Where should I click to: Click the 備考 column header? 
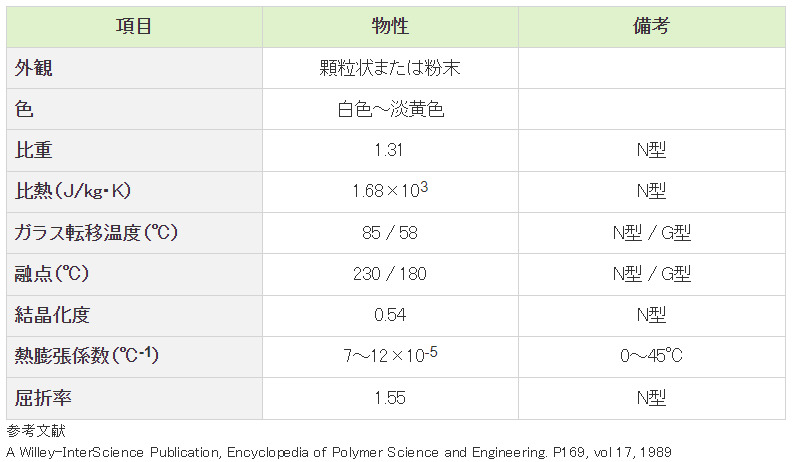651,26
